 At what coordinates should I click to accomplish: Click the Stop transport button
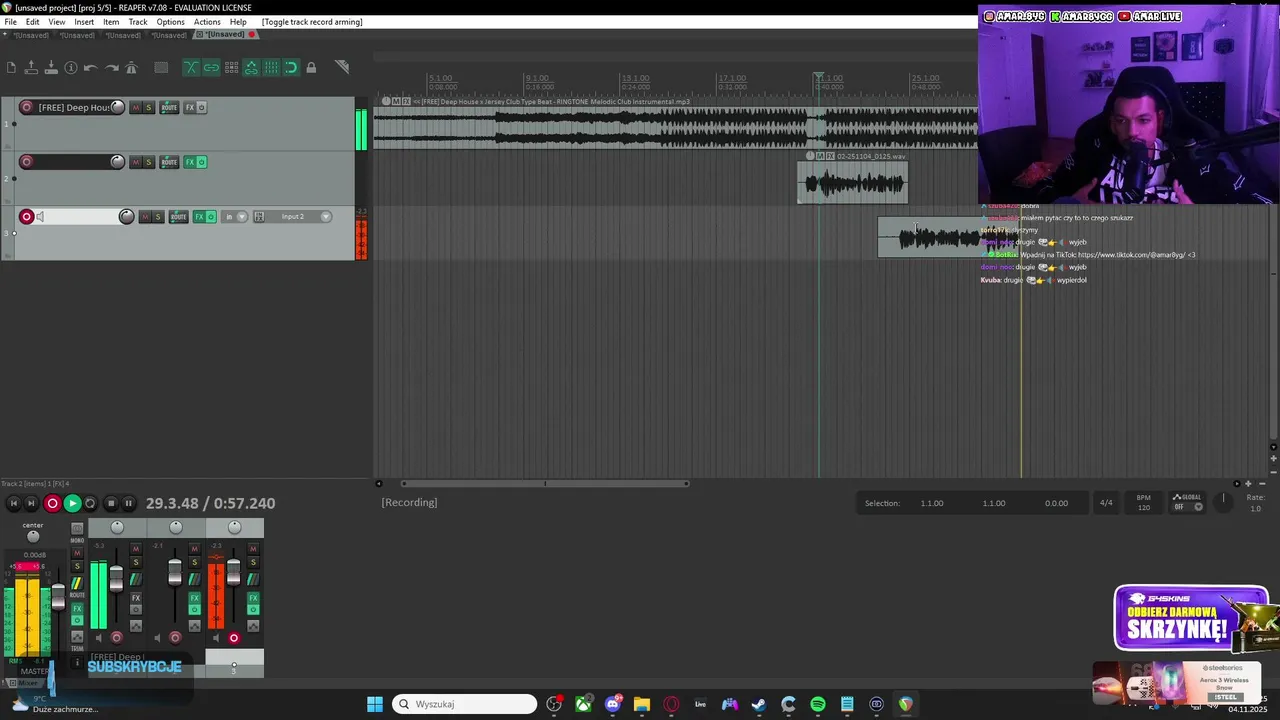[111, 504]
